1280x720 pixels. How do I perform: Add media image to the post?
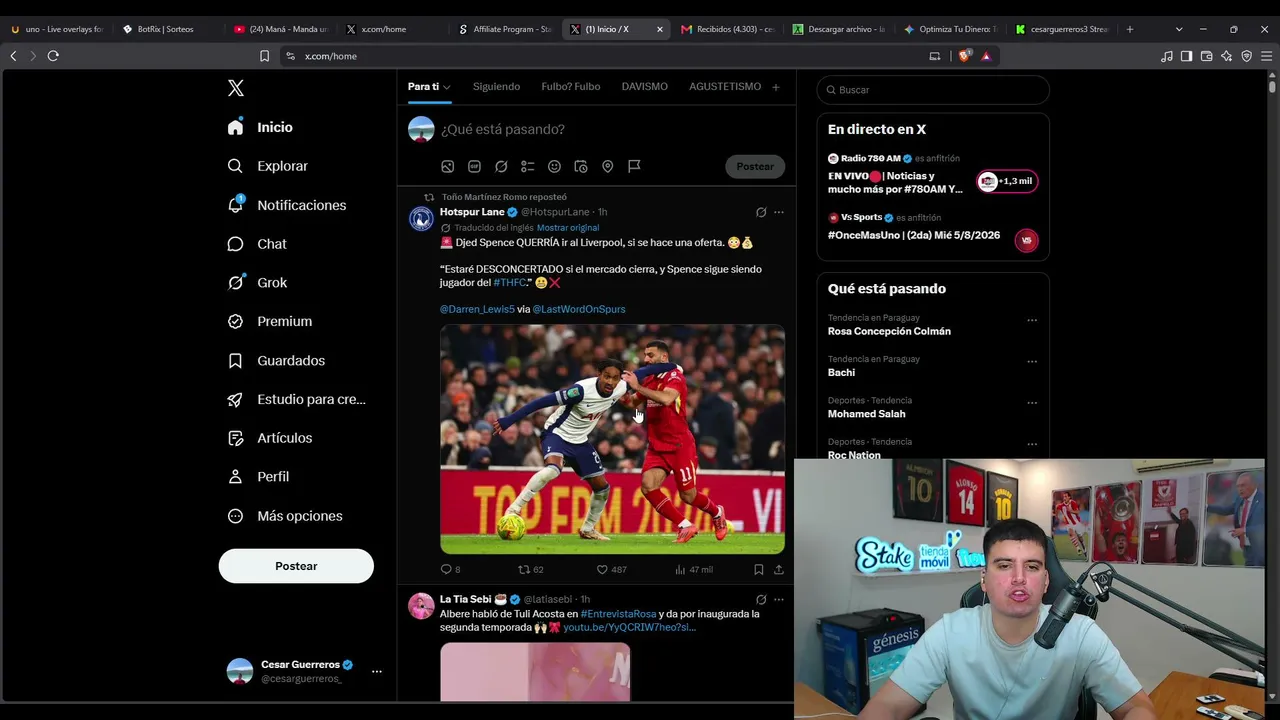448,166
